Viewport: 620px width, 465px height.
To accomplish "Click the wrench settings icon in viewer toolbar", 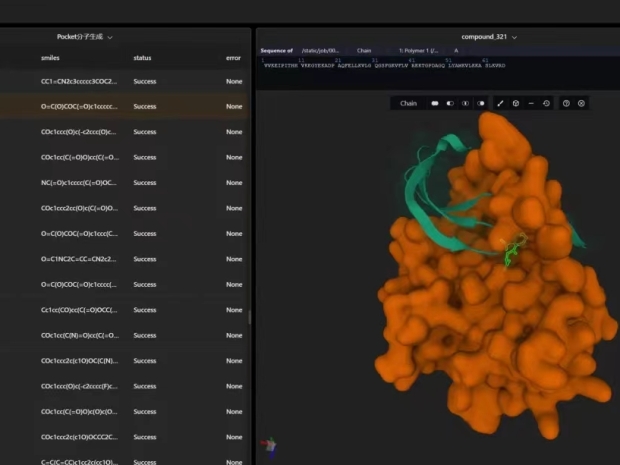I will pyautogui.click(x=500, y=103).
